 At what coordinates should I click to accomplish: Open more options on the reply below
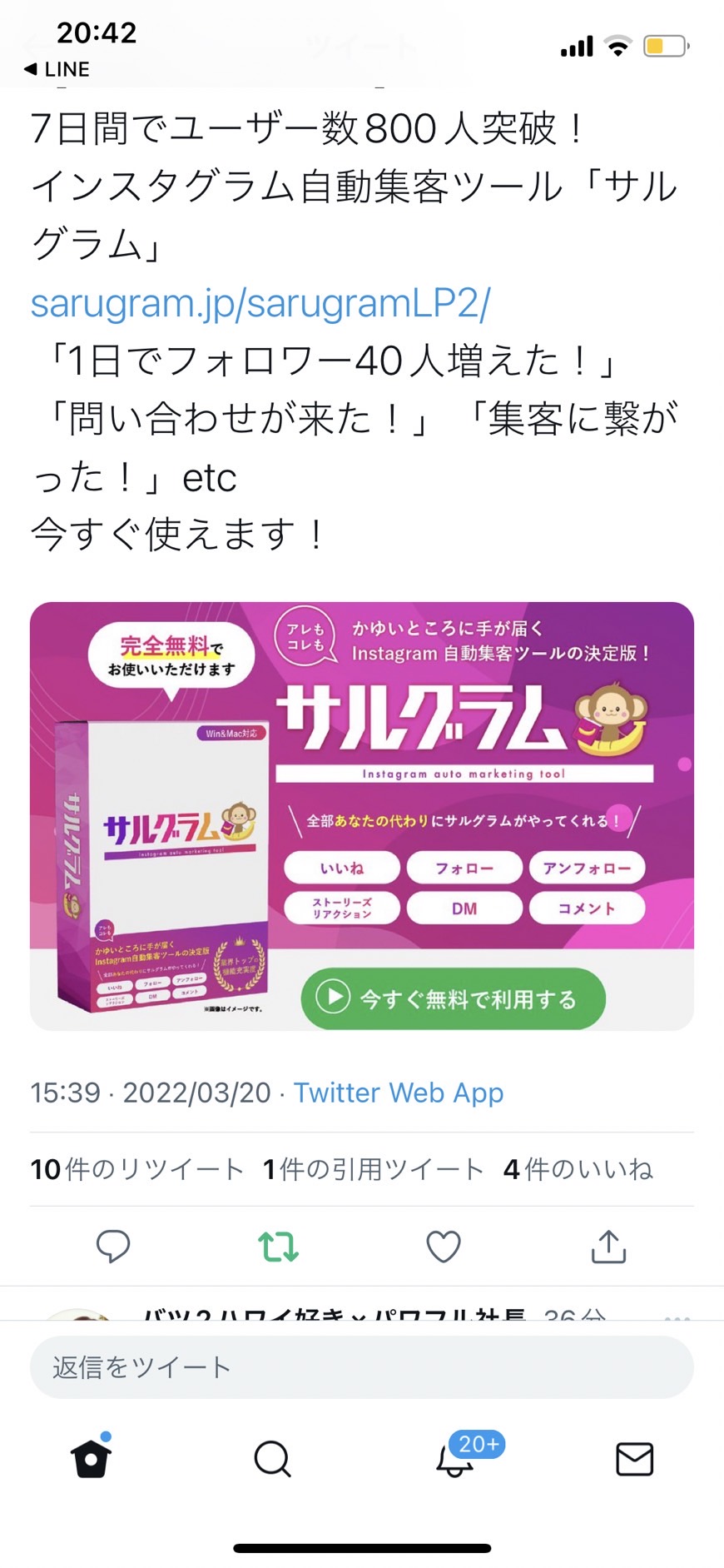point(677,1318)
